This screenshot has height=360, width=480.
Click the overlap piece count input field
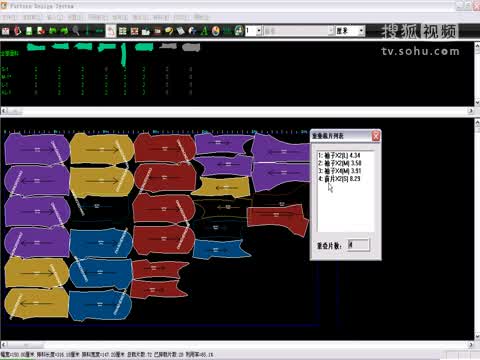[358, 245]
